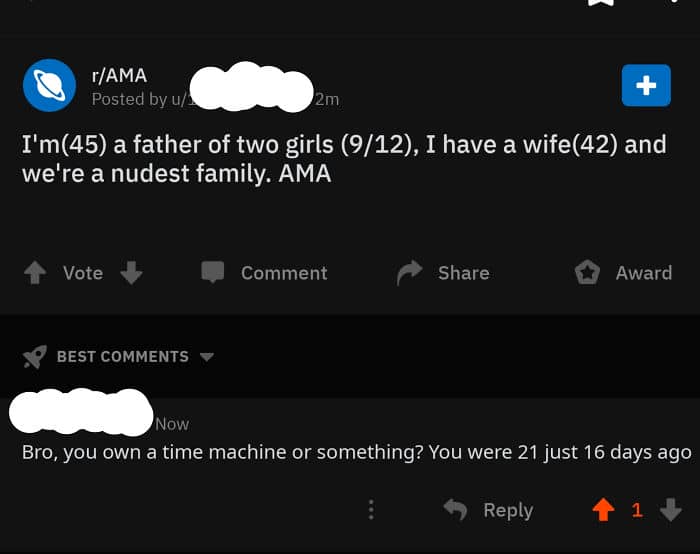The height and width of the screenshot is (554, 700).
Task: Open the comment's three-dot options menu
Action: click(x=371, y=510)
